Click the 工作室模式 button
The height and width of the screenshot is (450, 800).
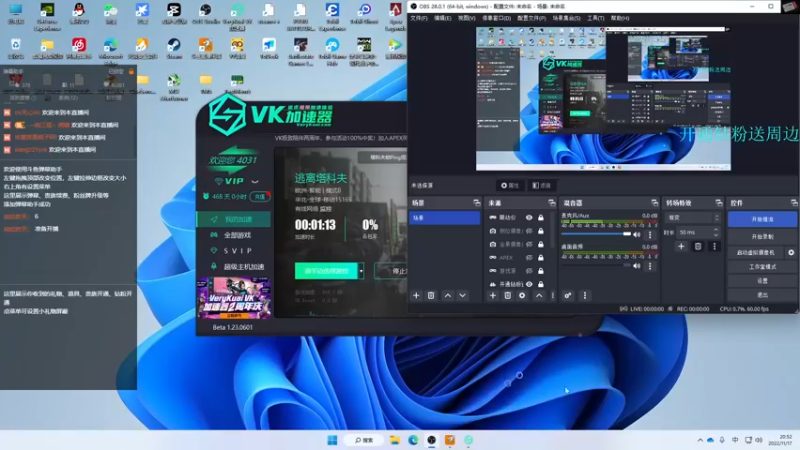762,267
